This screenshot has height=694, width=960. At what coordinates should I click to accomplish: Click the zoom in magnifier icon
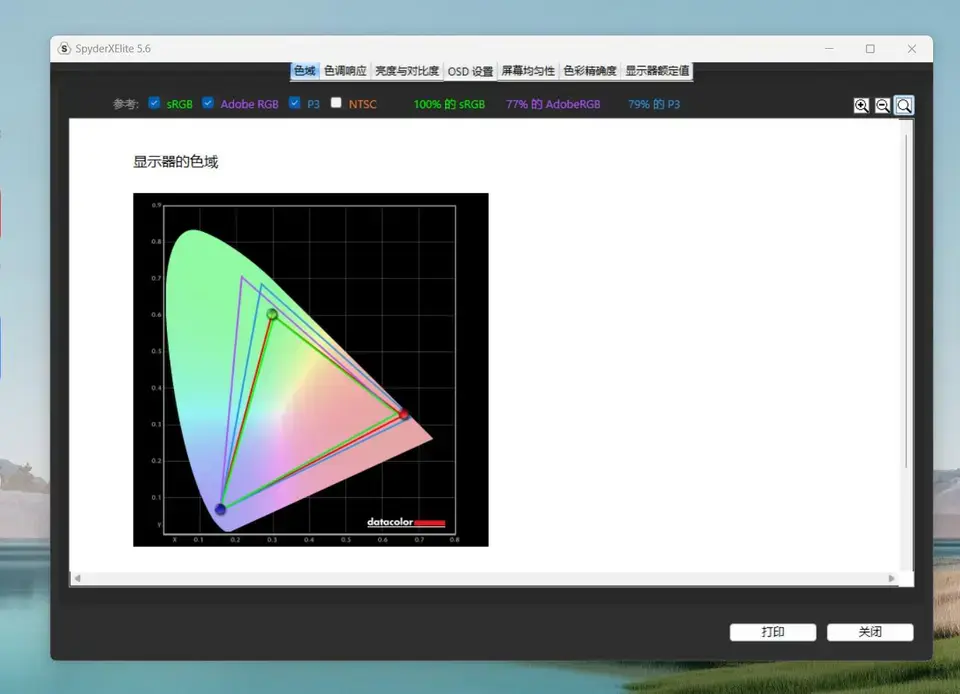(x=861, y=106)
